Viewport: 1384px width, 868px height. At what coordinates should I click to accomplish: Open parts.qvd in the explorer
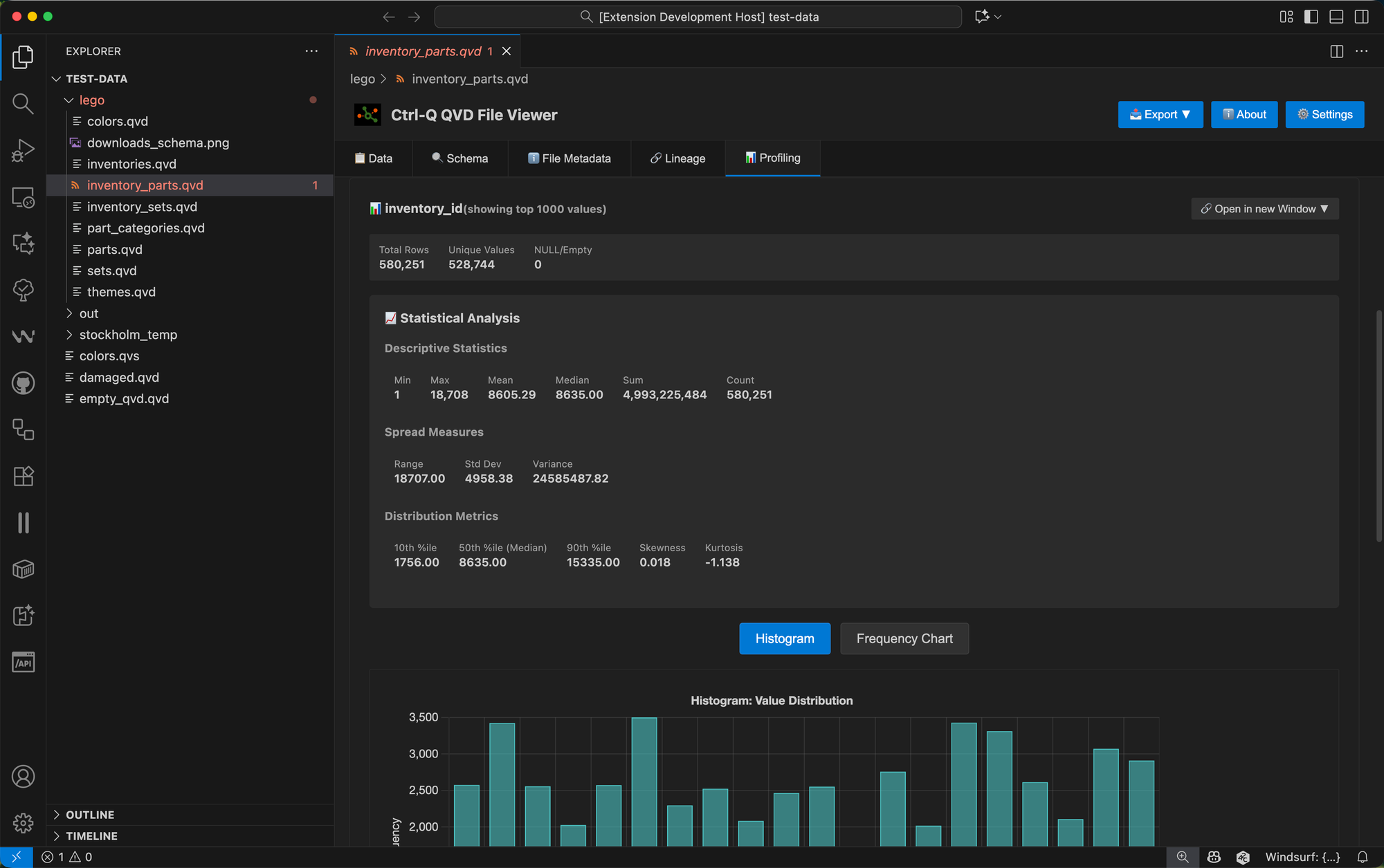tap(114, 250)
